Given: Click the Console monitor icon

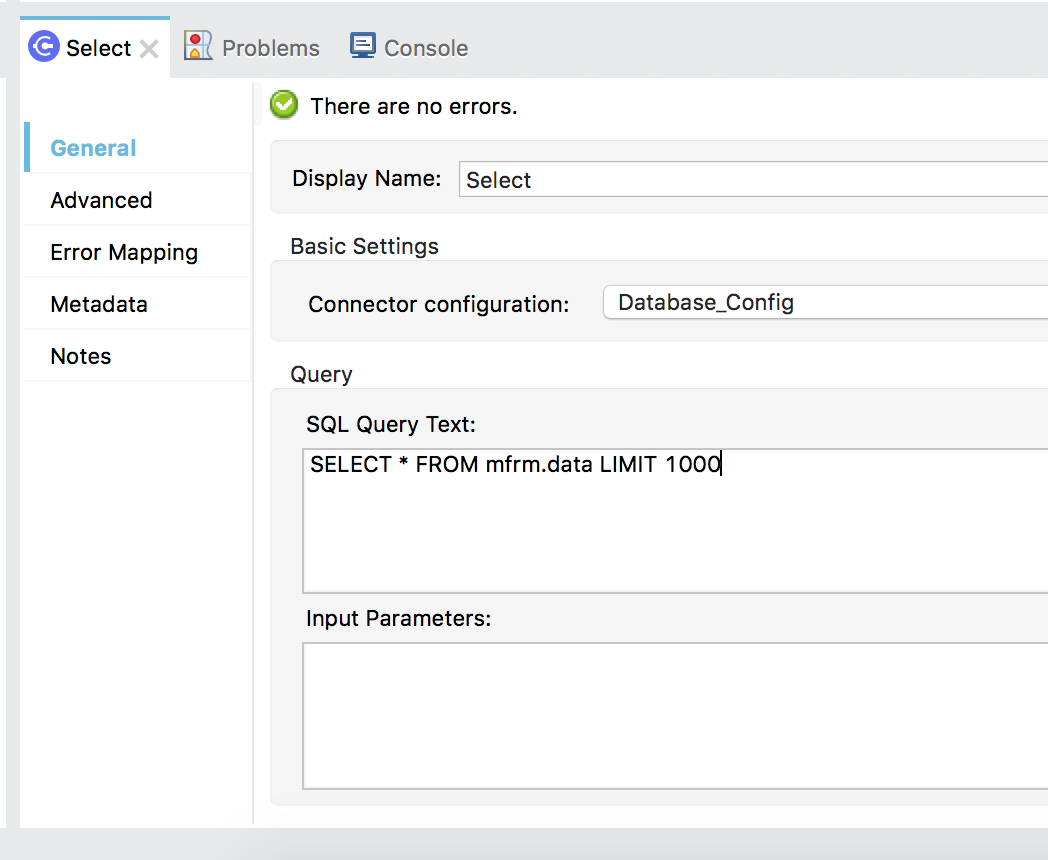Looking at the screenshot, I should [x=362, y=46].
